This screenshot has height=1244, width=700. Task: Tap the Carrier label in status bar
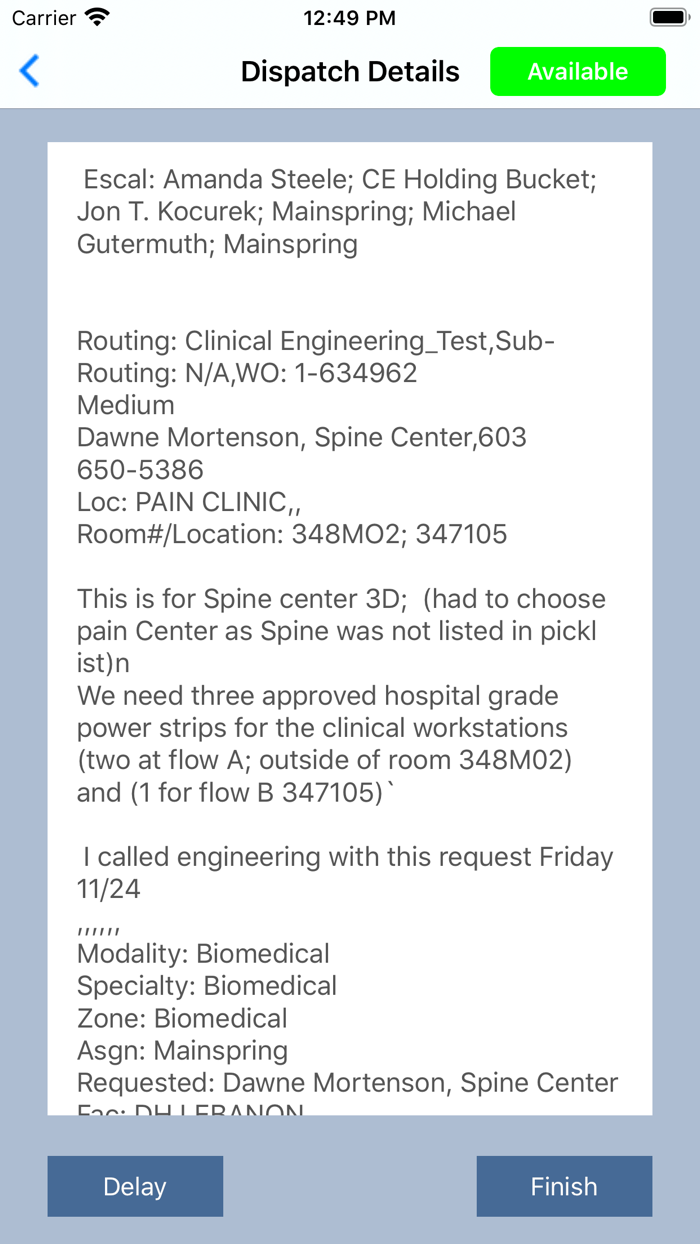44,18
